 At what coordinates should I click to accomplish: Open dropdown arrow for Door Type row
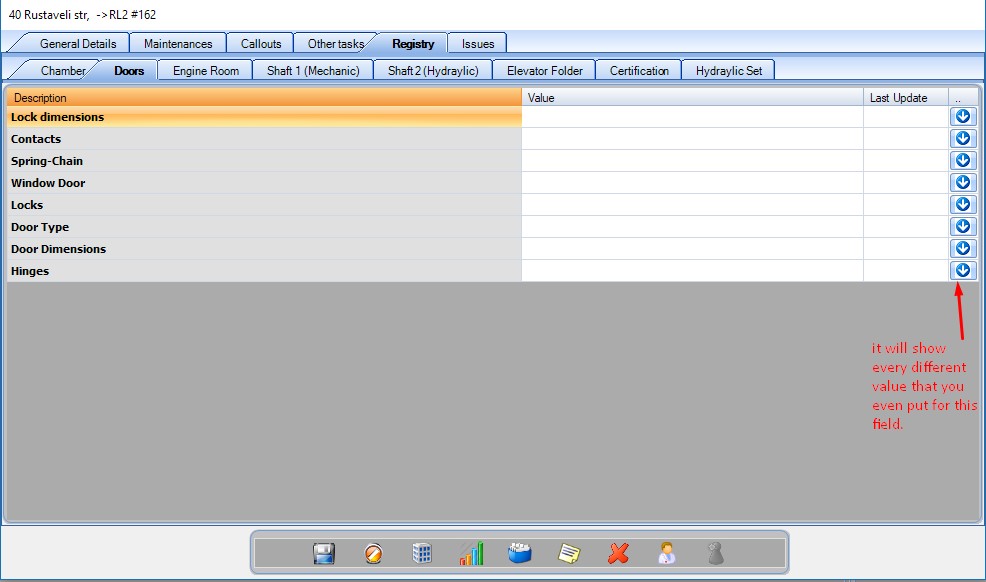[962, 227]
